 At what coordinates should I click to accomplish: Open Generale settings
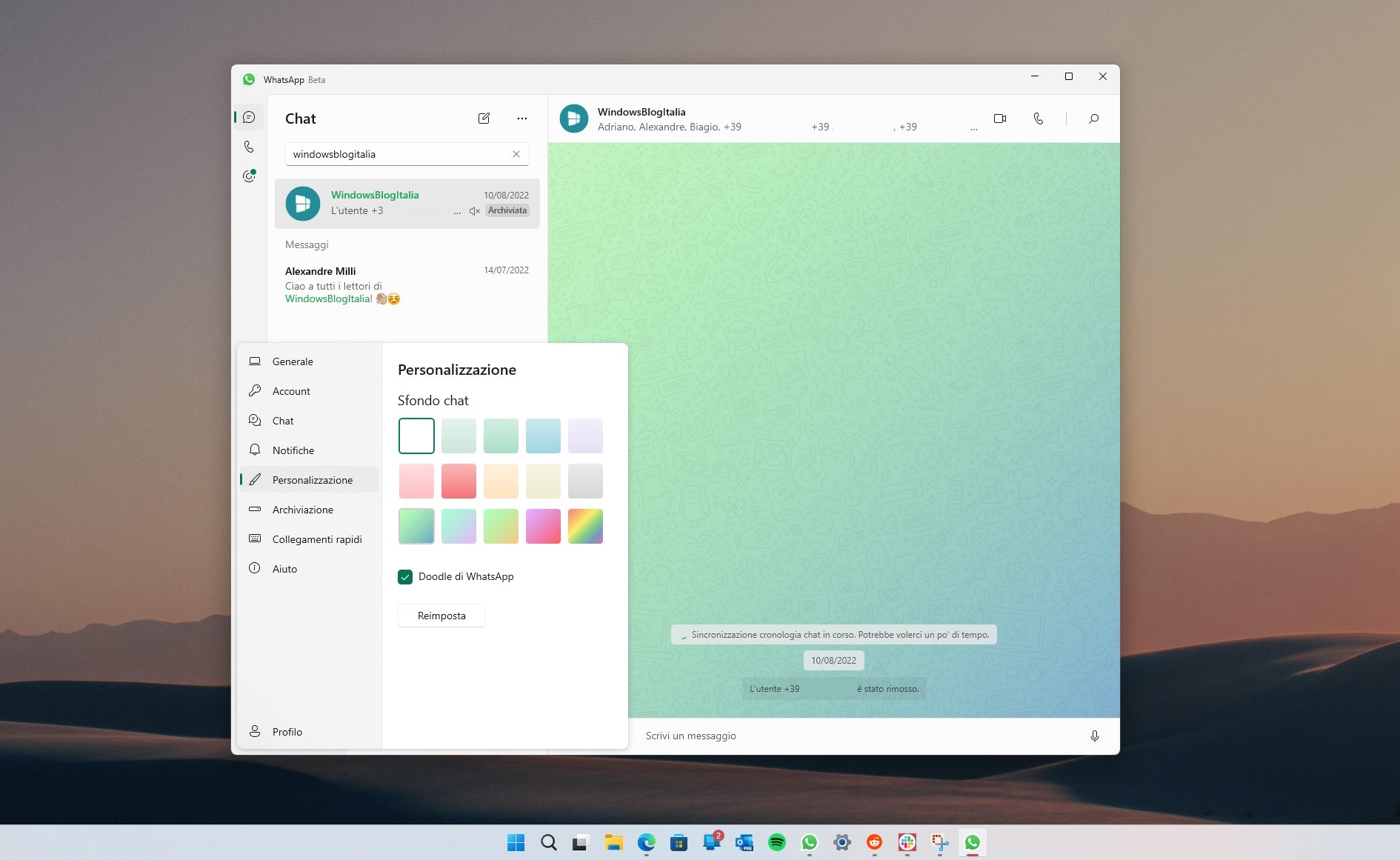point(309,361)
